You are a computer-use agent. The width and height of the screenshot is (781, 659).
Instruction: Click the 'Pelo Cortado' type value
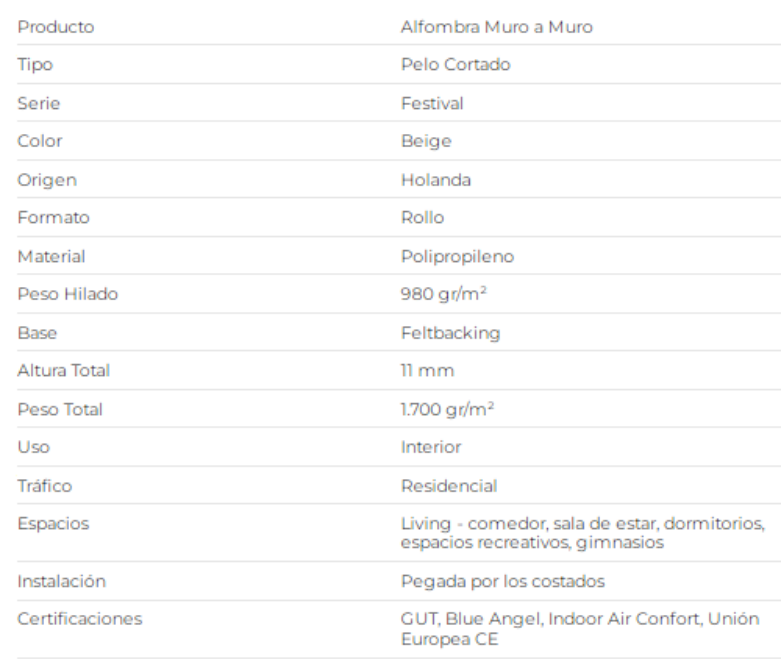[x=456, y=65]
